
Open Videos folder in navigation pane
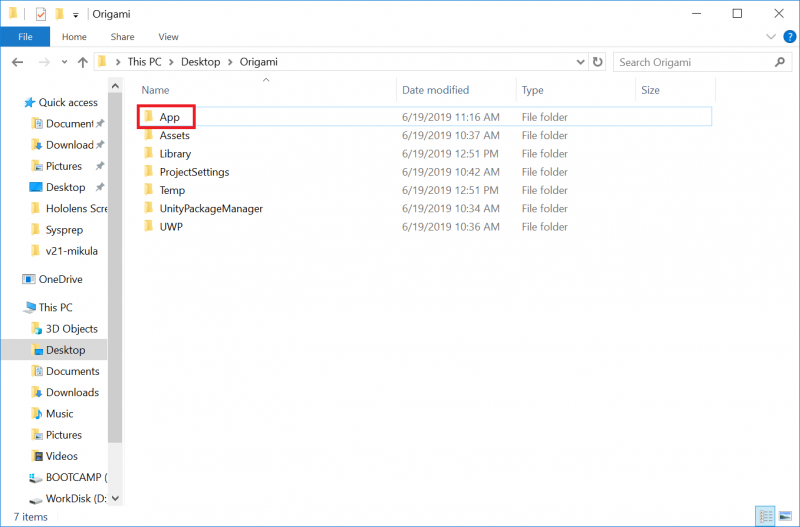[55, 456]
